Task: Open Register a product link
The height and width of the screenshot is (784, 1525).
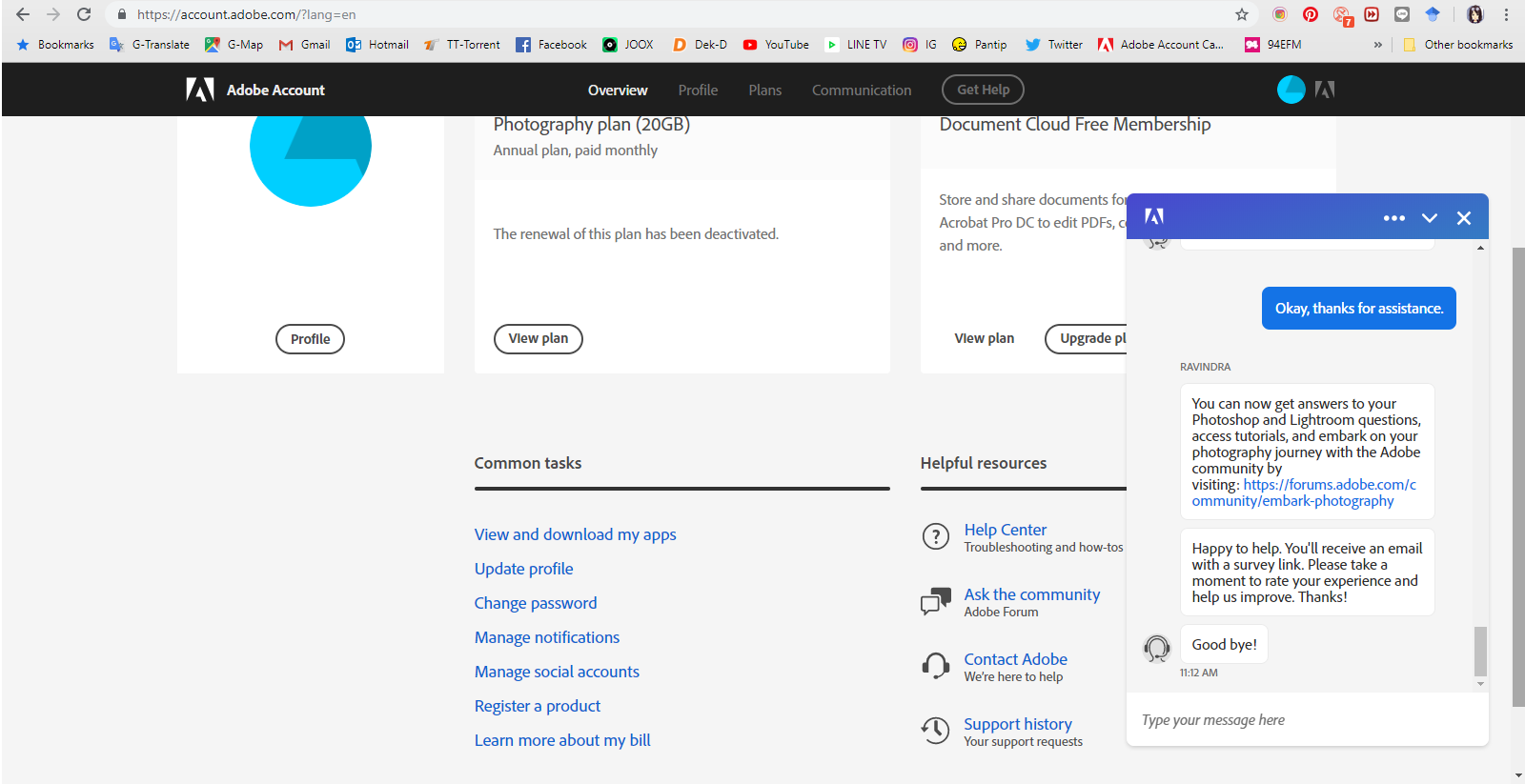Action: [x=538, y=706]
